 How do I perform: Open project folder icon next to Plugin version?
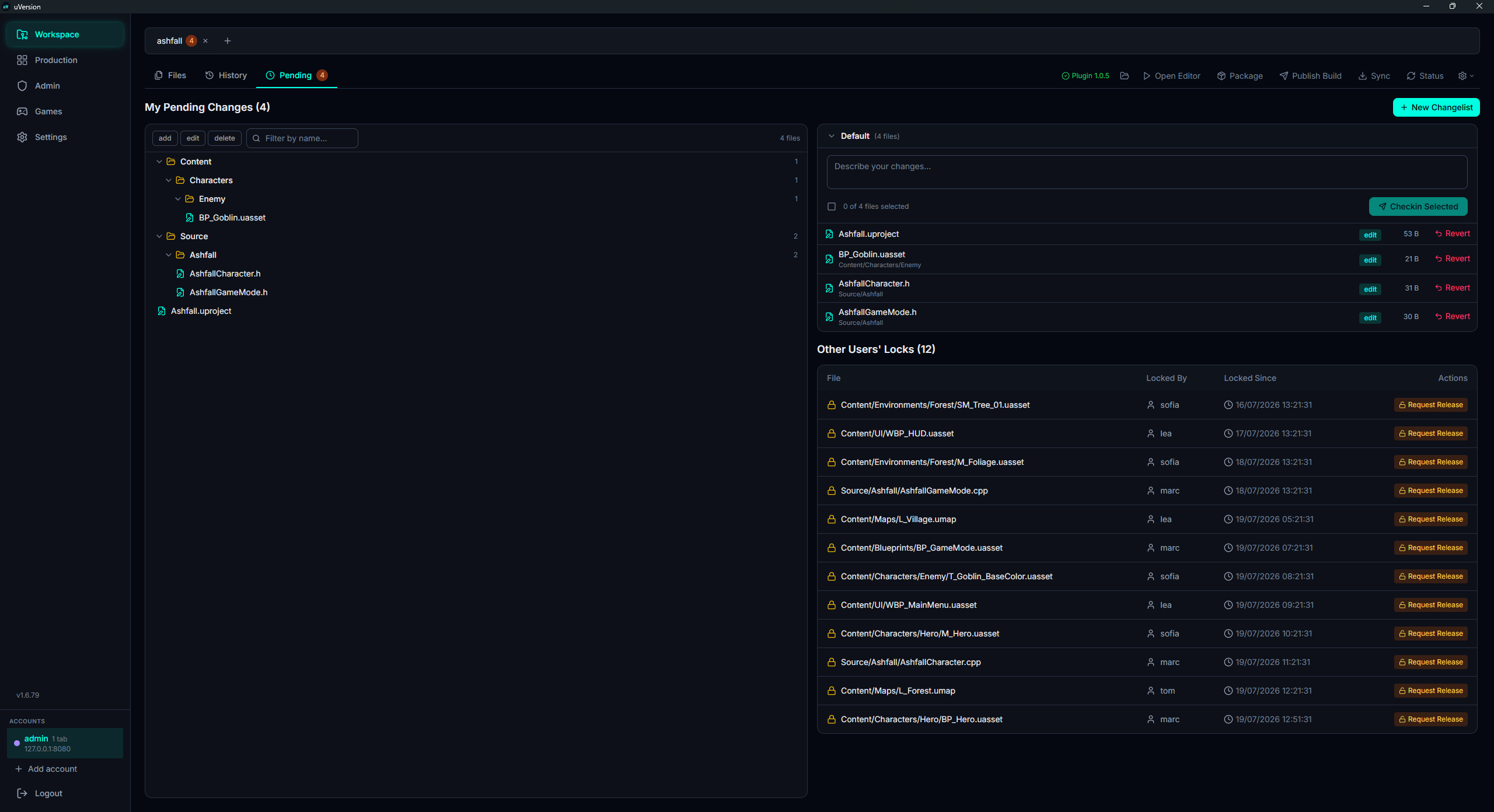pyautogui.click(x=1125, y=76)
